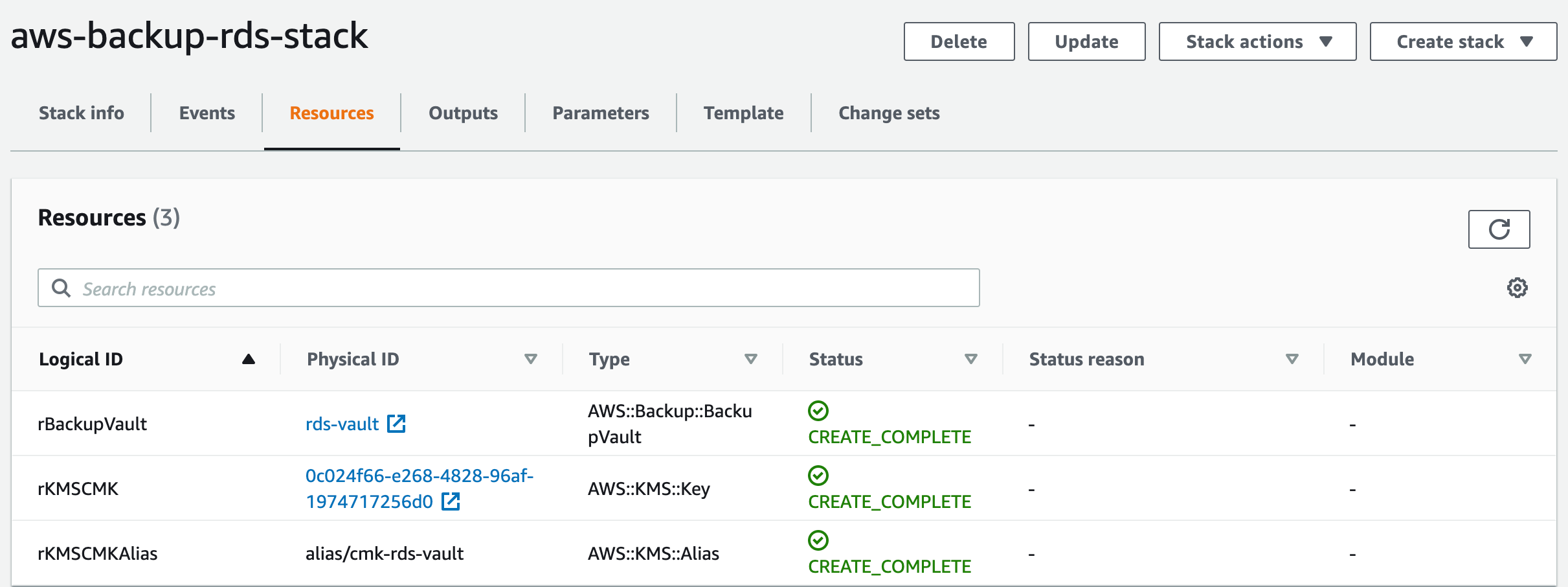
Task: Click rKMSCMKAlias CREATE_COMPLETE check icon
Action: point(818,540)
